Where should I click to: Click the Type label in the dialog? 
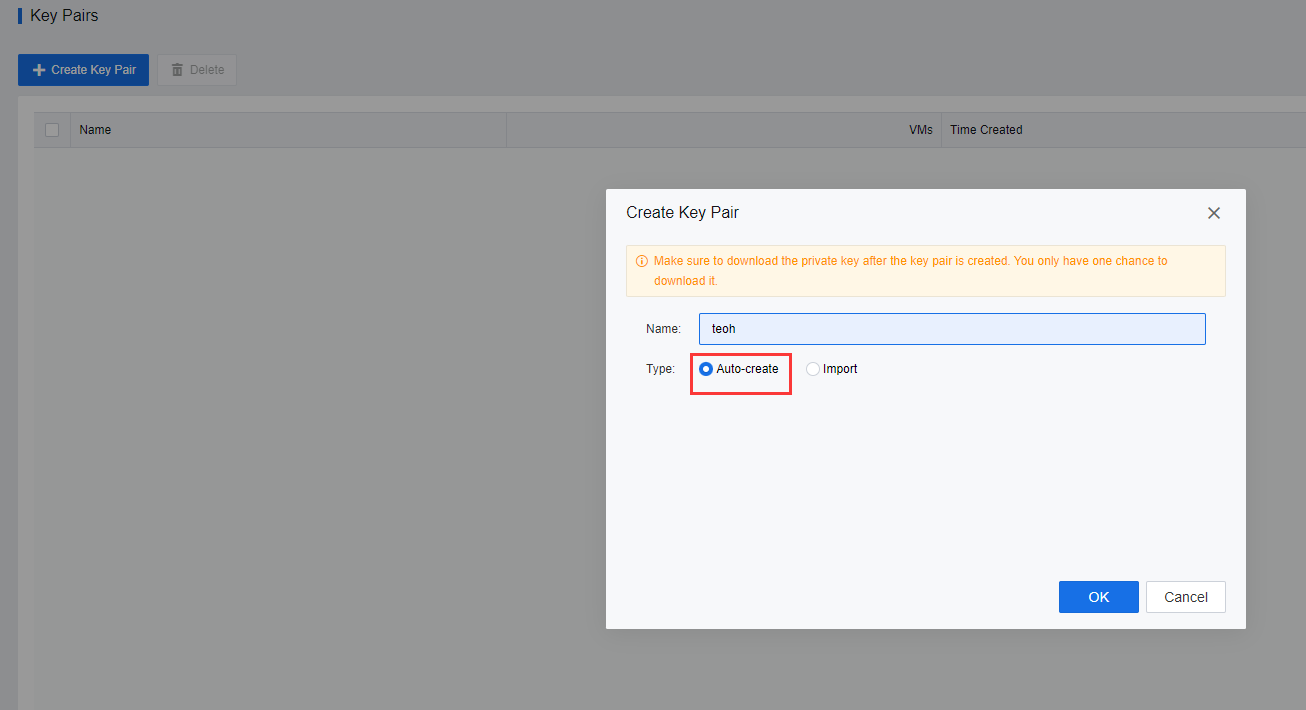point(660,369)
